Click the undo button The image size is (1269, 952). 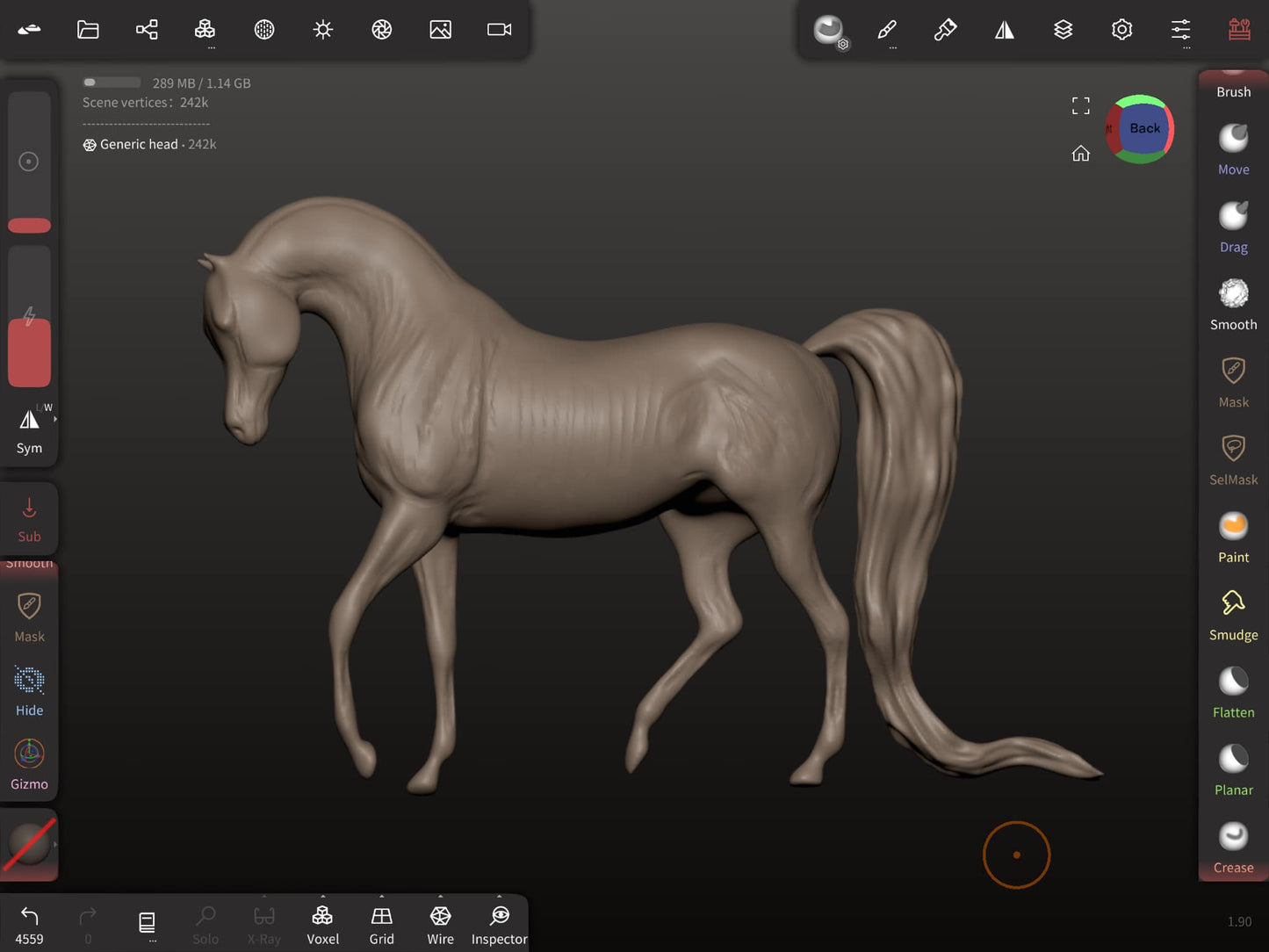tap(29, 924)
